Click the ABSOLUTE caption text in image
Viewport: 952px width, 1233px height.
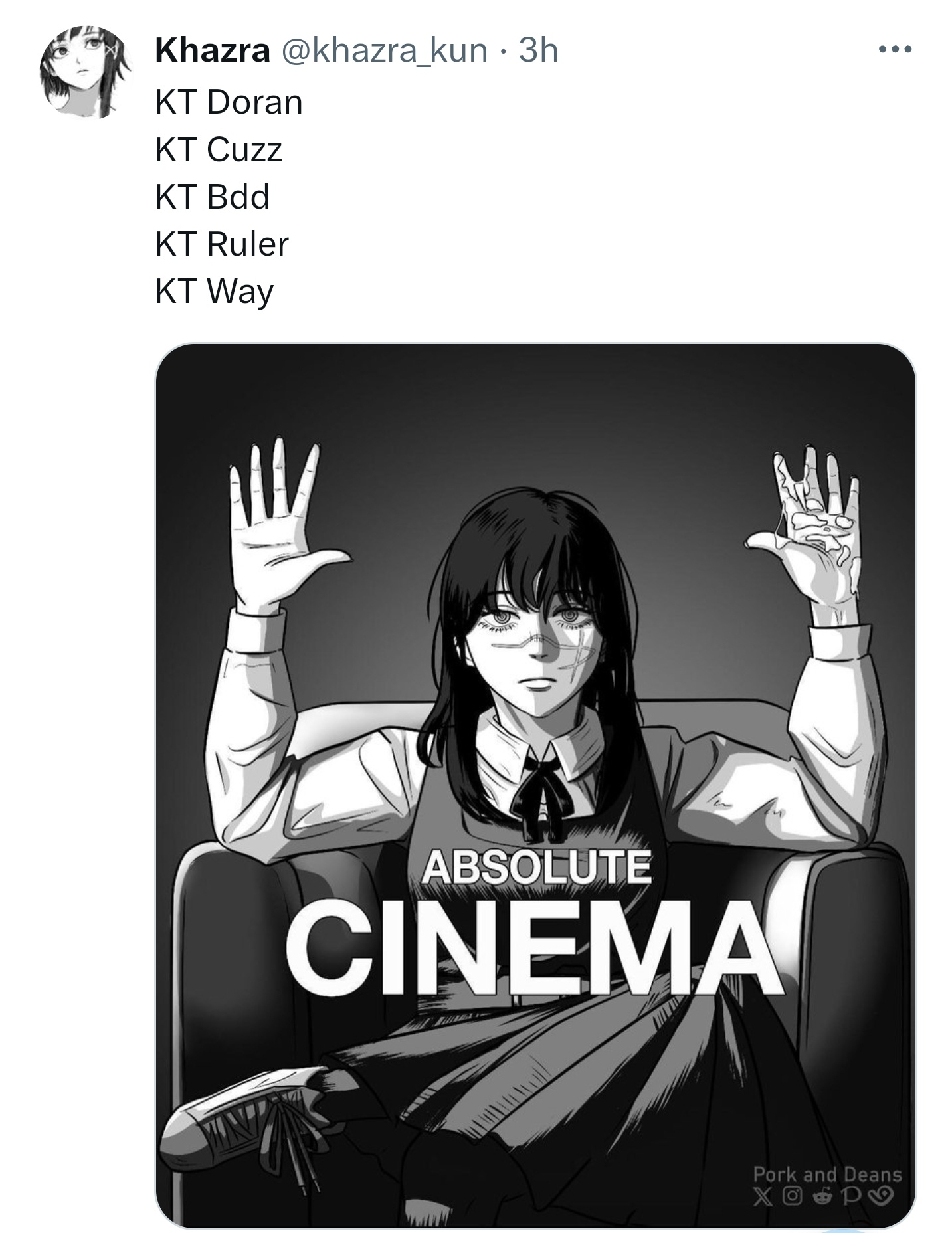coord(535,866)
